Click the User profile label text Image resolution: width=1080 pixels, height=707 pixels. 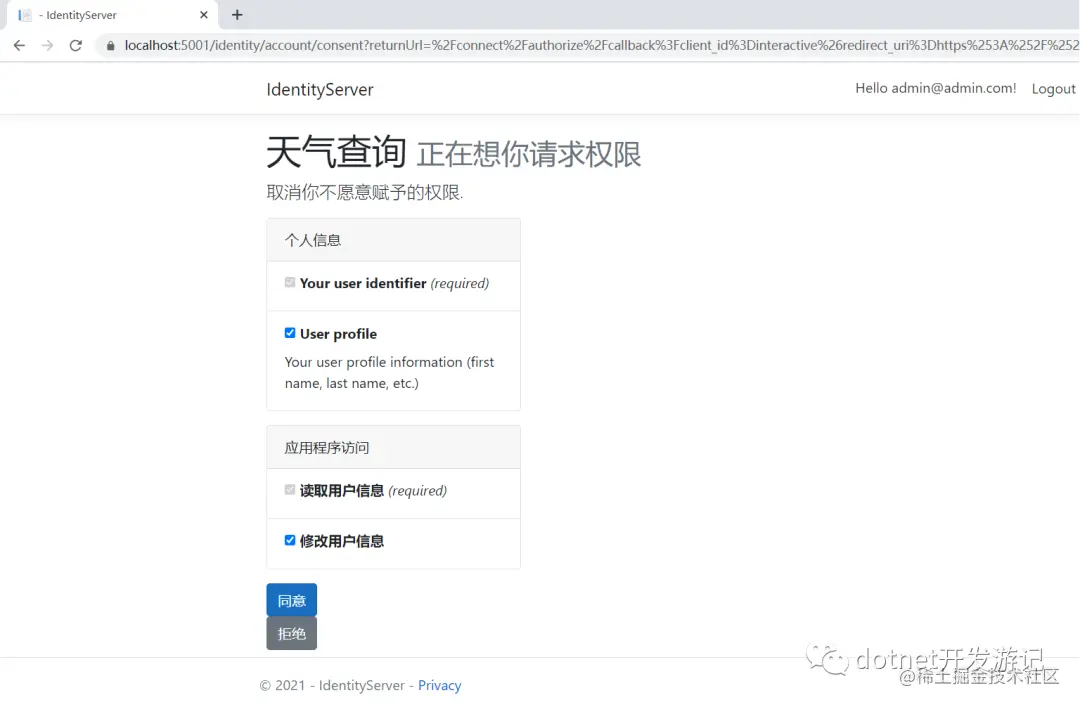click(338, 334)
